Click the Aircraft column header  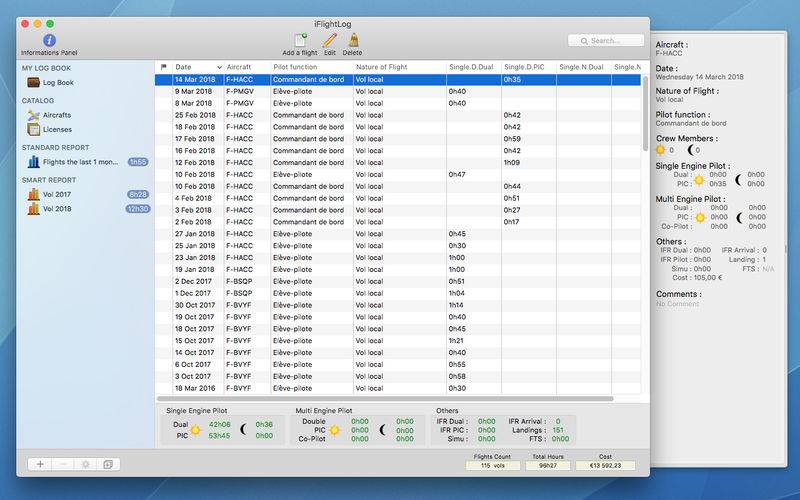247,67
